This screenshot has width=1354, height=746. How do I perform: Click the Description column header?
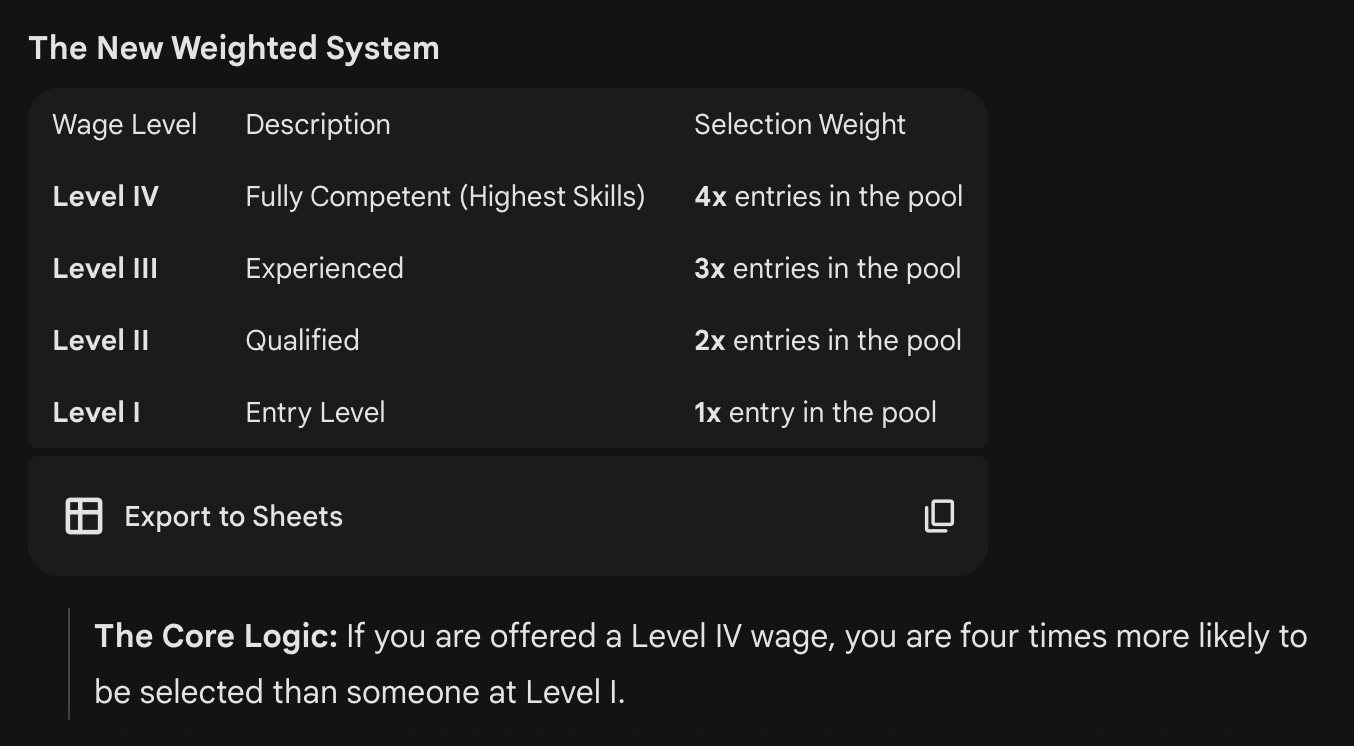pos(318,125)
